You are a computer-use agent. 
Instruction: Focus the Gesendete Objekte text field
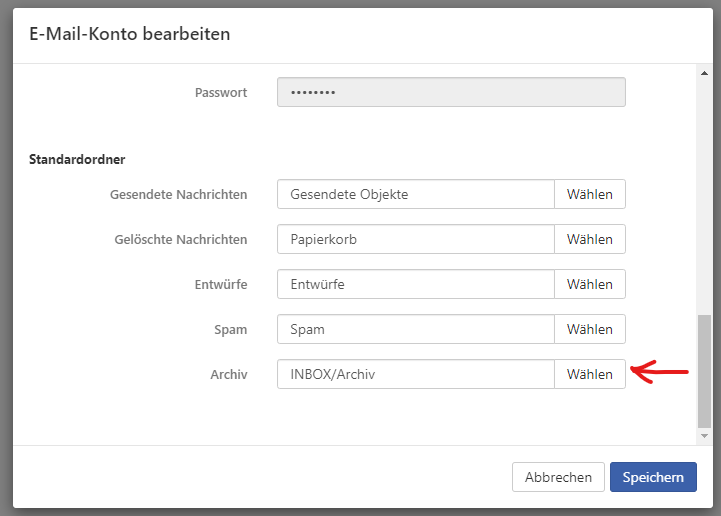415,194
